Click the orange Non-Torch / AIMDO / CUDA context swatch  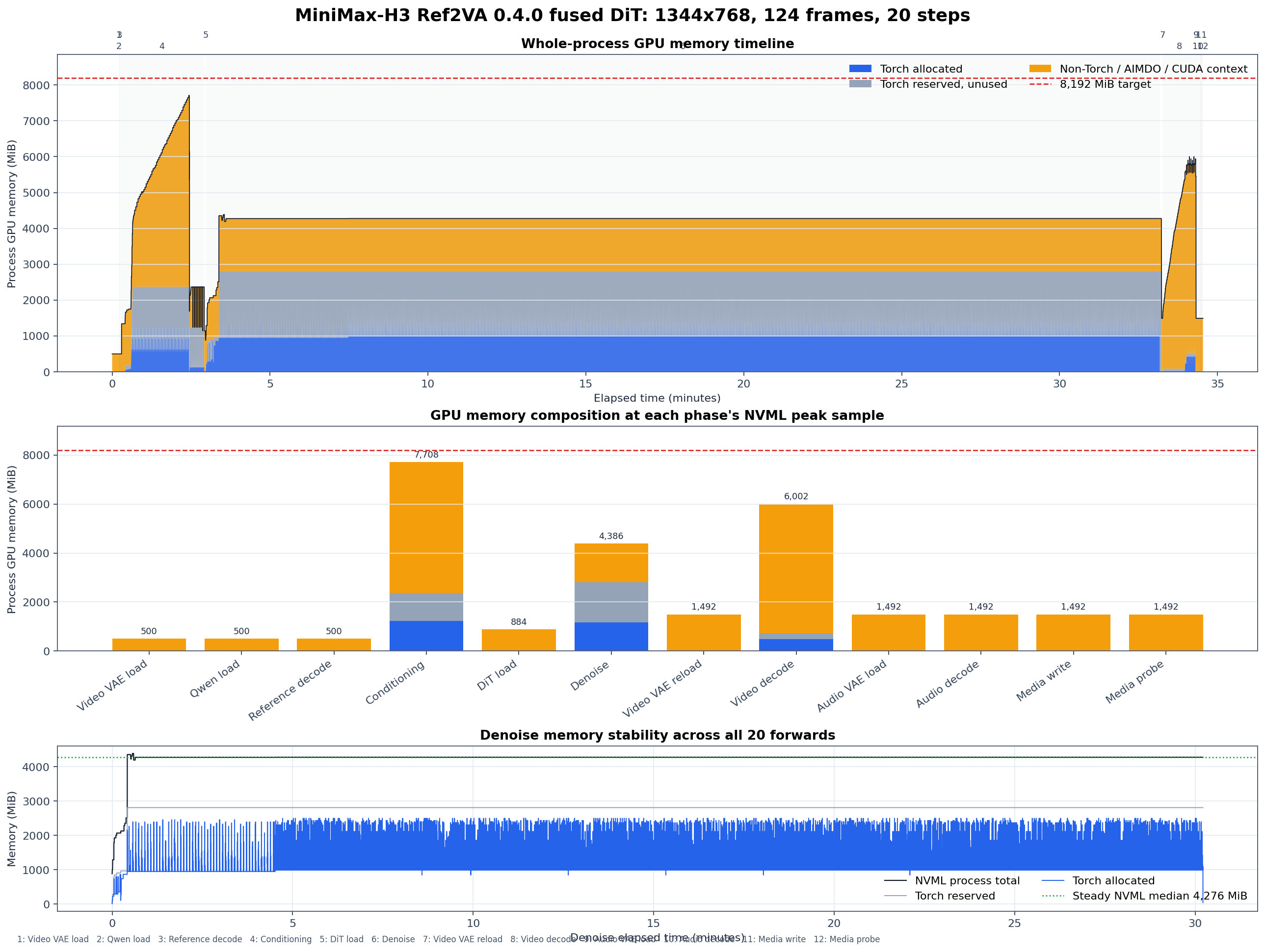(1040, 69)
